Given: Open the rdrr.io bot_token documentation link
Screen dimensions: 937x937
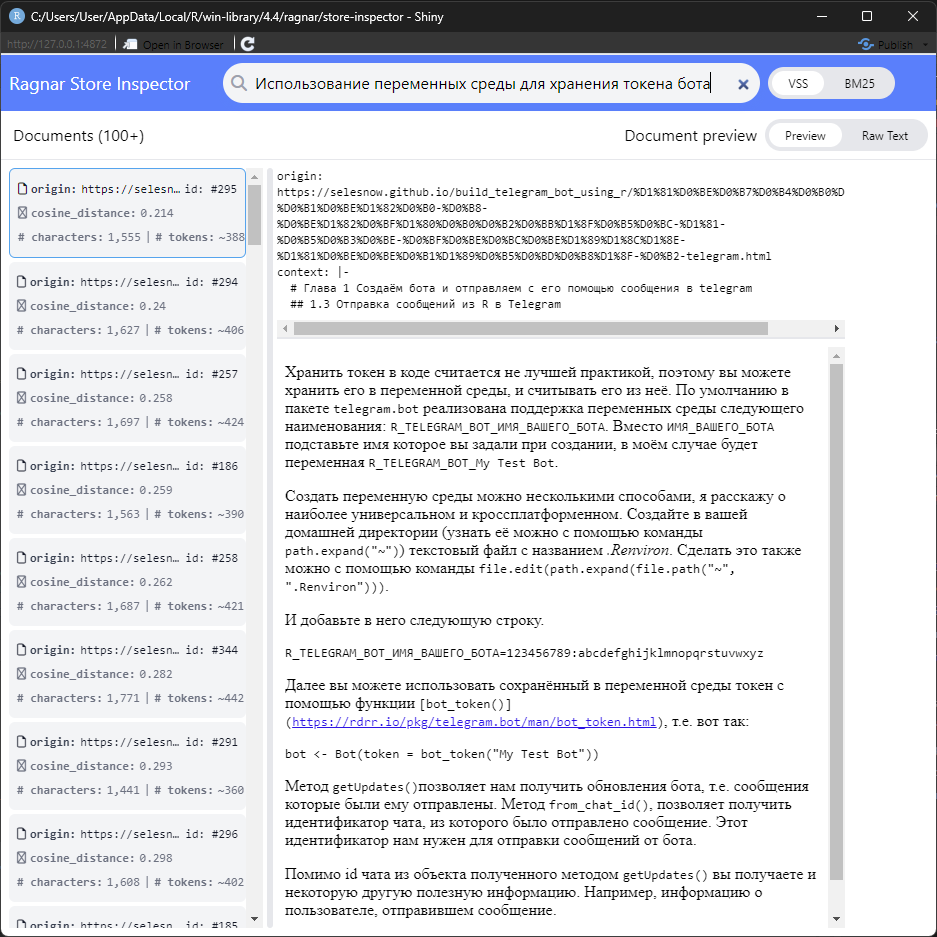Looking at the screenshot, I should (472, 721).
